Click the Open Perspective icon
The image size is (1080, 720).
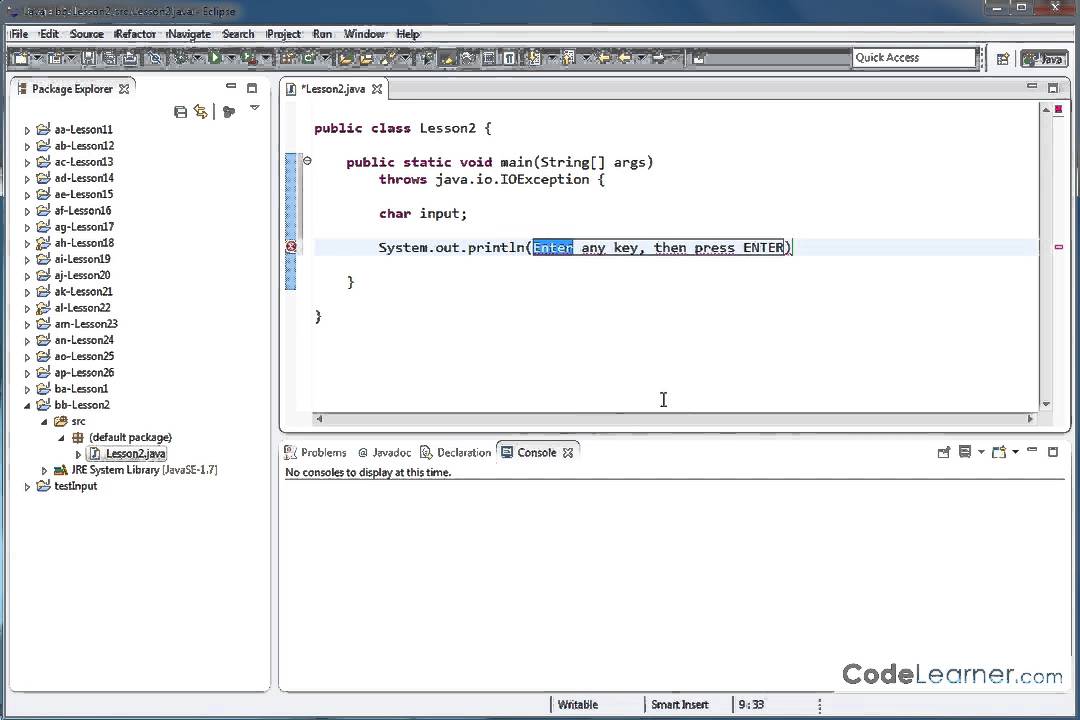point(1003,59)
